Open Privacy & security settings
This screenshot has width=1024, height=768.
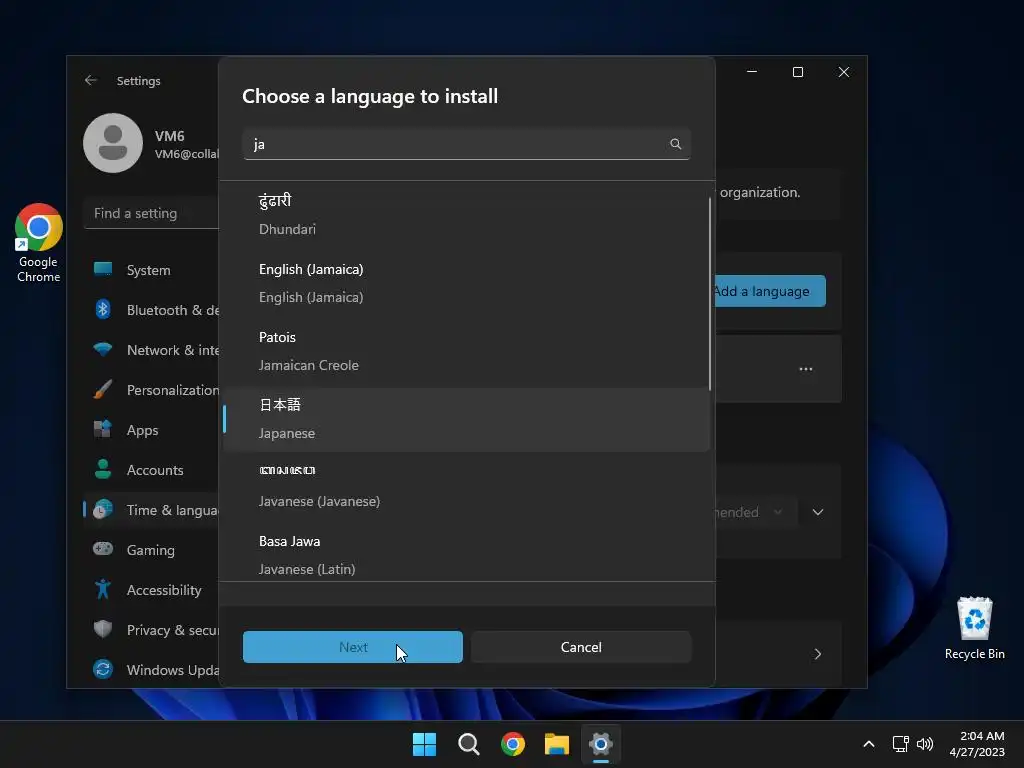tap(152, 630)
